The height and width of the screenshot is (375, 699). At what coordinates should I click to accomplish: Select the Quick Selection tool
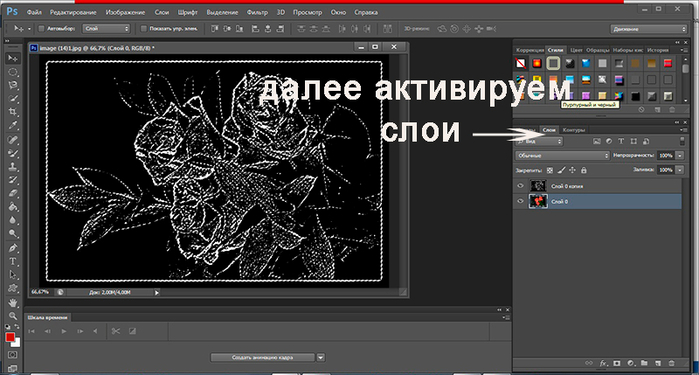12,99
